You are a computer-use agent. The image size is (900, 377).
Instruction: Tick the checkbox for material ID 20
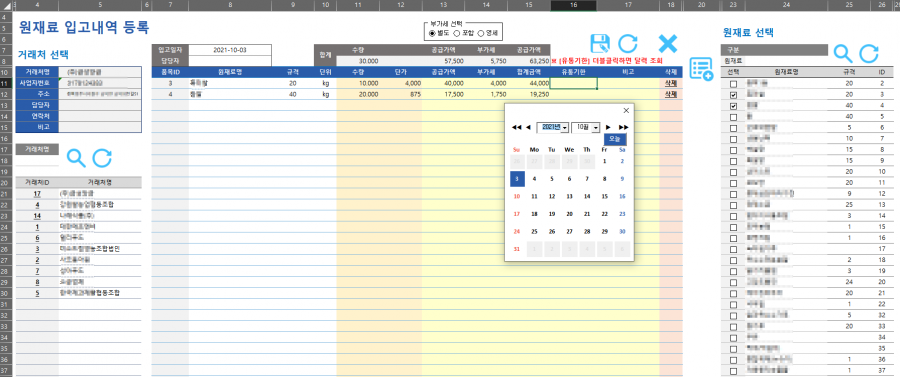(x=733, y=282)
